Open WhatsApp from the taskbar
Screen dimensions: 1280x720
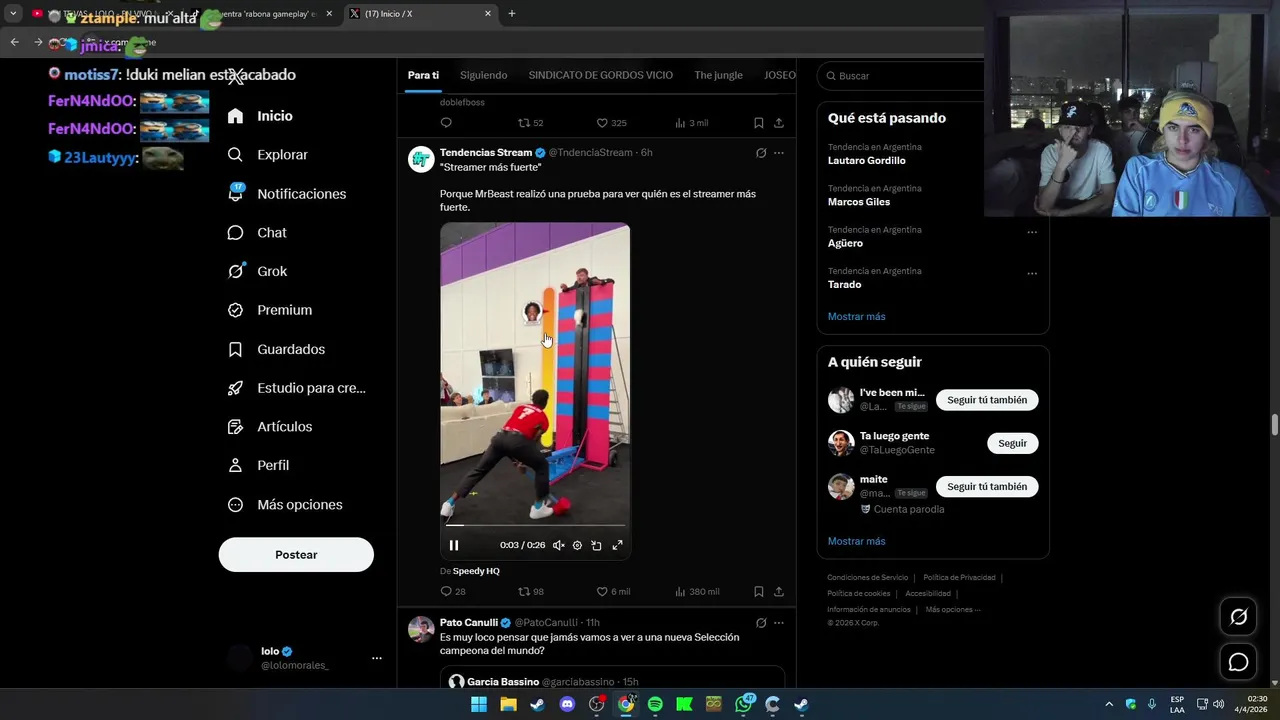coord(743,704)
